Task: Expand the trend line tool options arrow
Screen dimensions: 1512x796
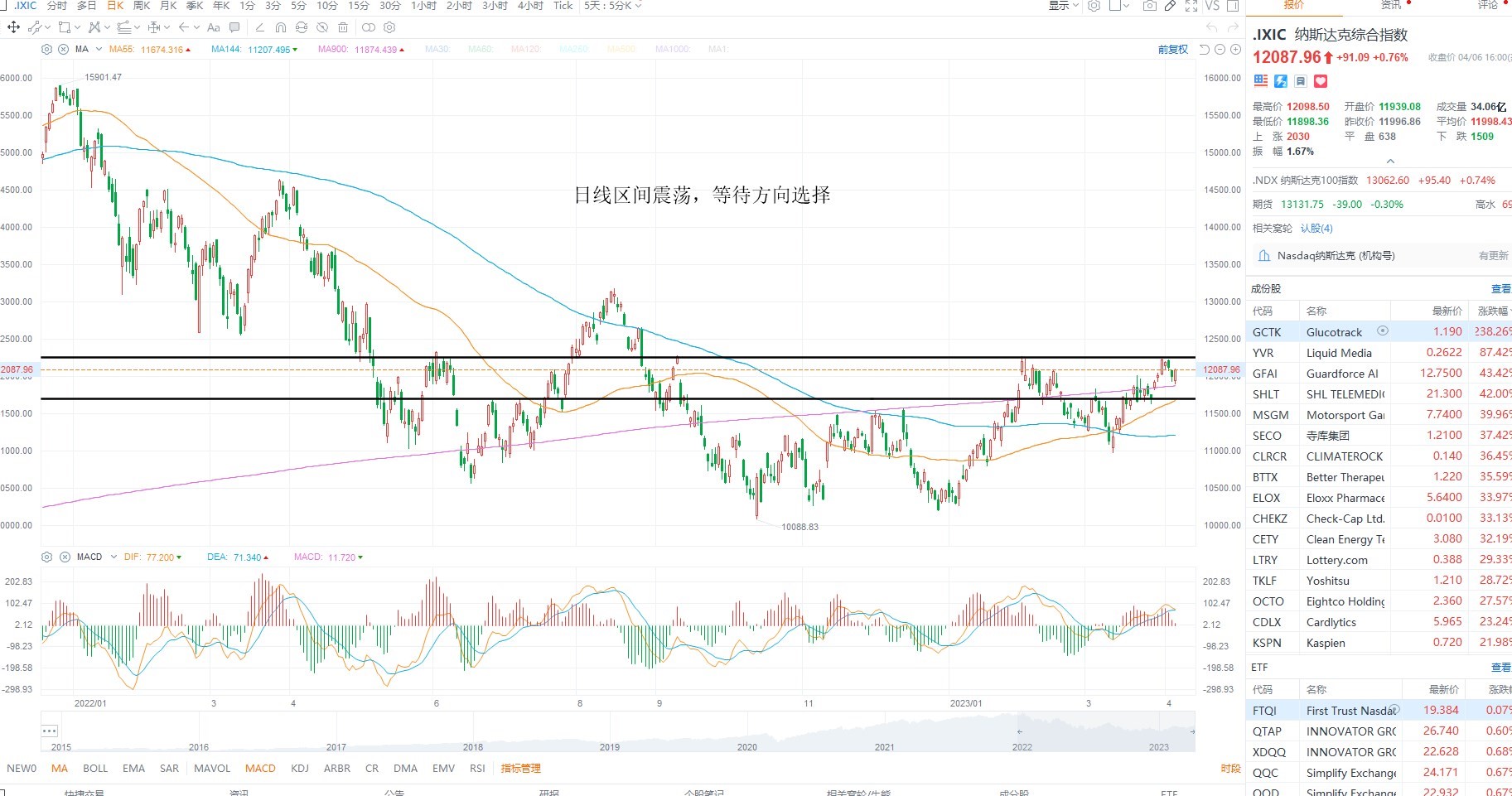Action: (47, 27)
